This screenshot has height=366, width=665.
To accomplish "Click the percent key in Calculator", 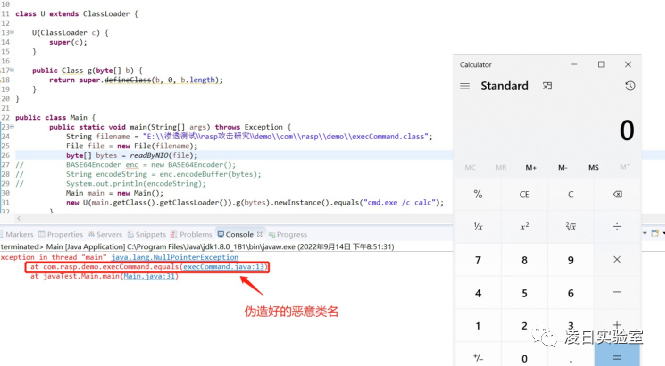I will 478,194.
